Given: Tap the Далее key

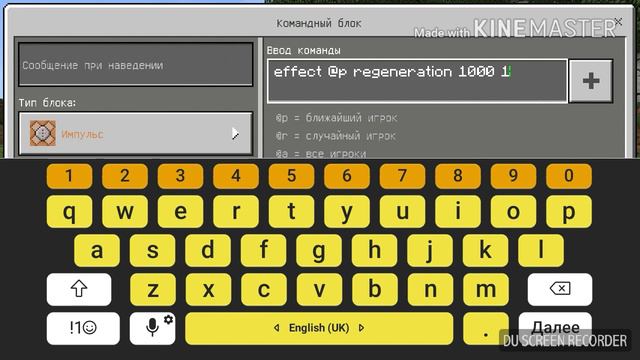Looking at the screenshot, I should coord(555,327).
